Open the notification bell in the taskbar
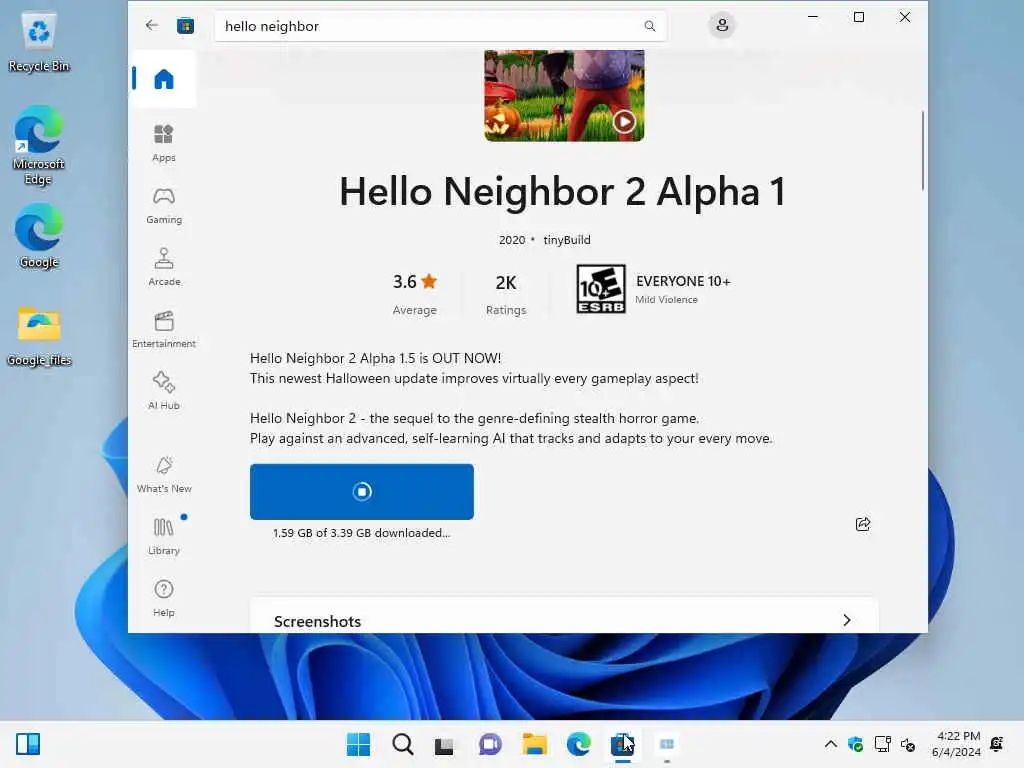Image resolution: width=1024 pixels, height=768 pixels. pyautogui.click(x=997, y=744)
